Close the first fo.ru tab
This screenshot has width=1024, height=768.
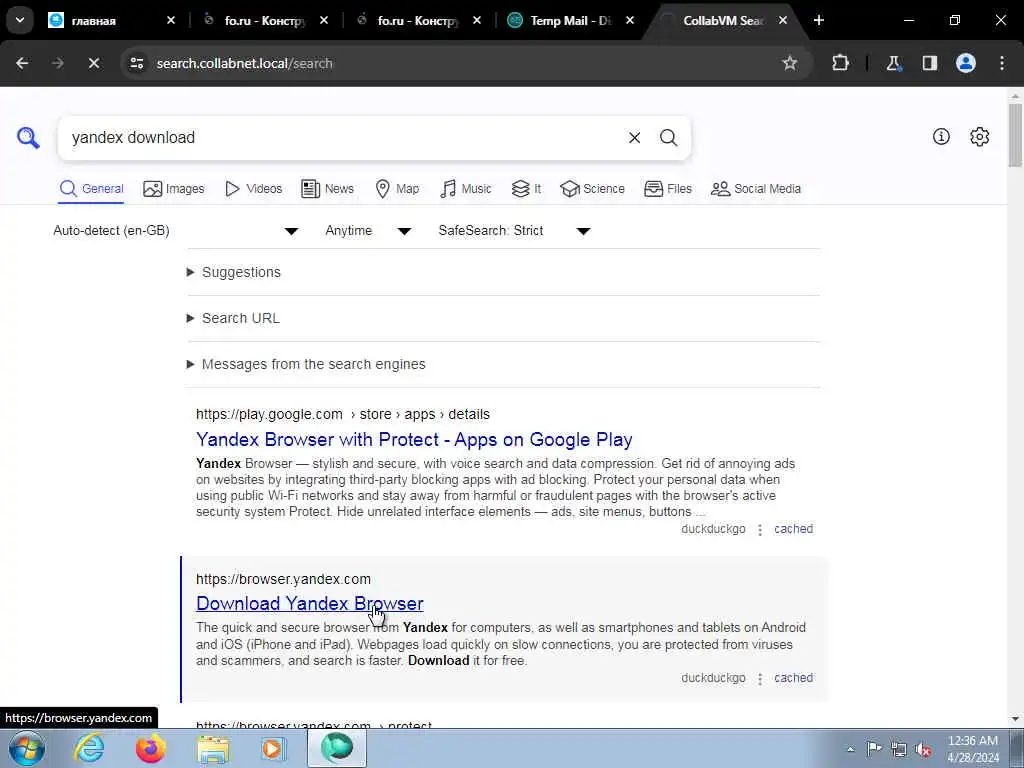[324, 20]
